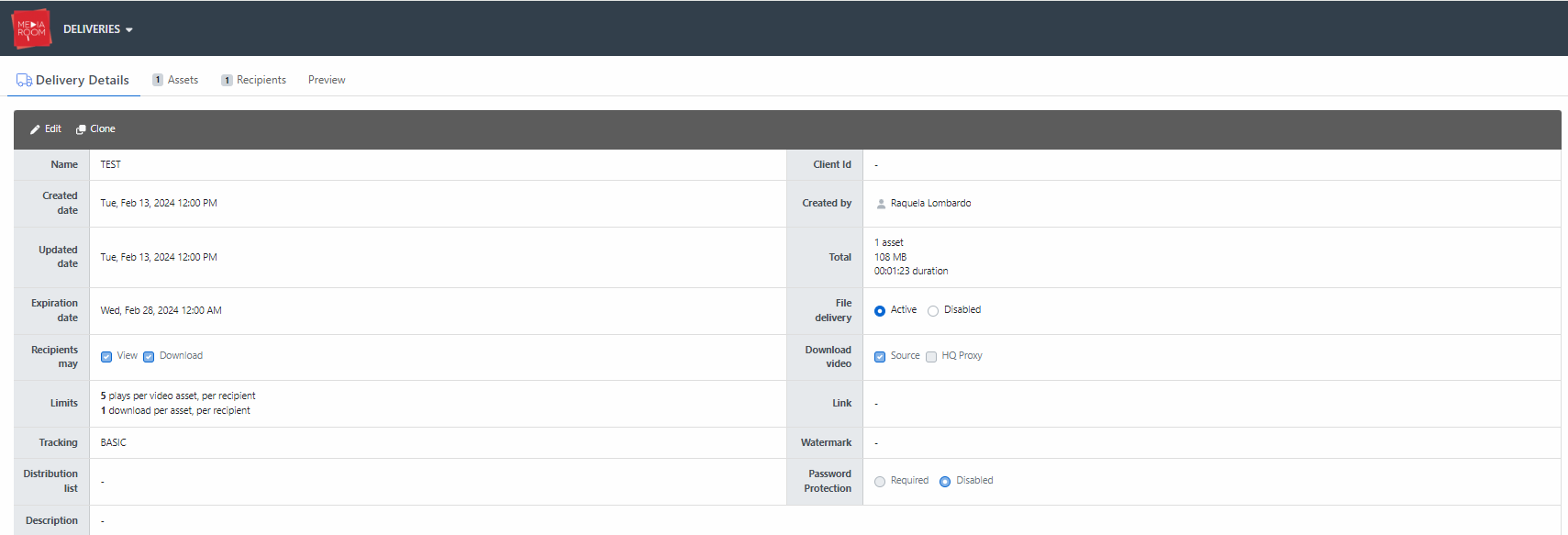Toggle the HQ Proxy checkbox
This screenshot has width=1568, height=535.
931,357
